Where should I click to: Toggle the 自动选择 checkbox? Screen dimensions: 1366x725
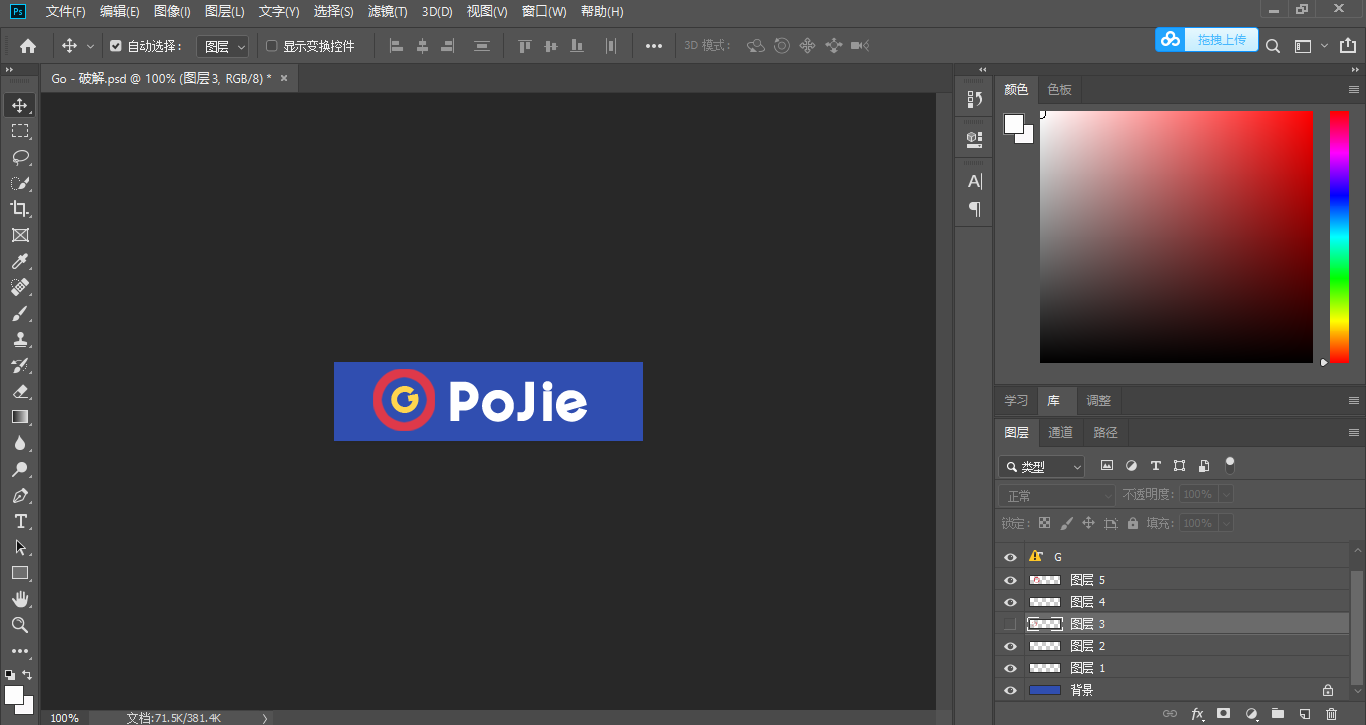coord(115,46)
